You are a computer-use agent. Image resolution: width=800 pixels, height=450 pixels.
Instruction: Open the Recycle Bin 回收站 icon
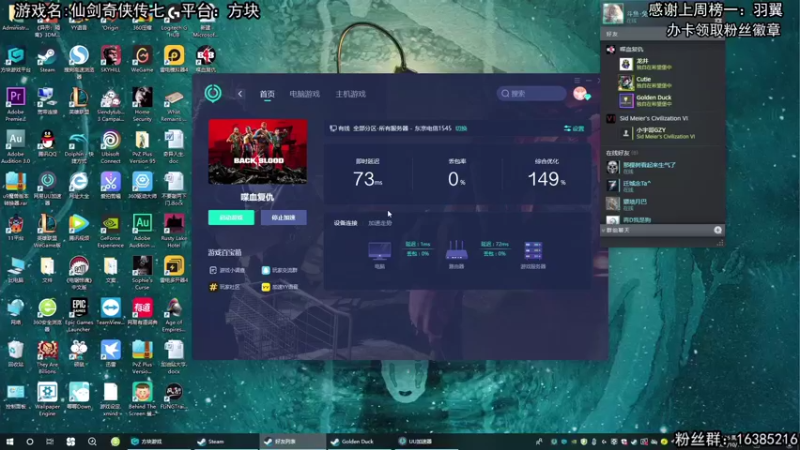coord(15,354)
